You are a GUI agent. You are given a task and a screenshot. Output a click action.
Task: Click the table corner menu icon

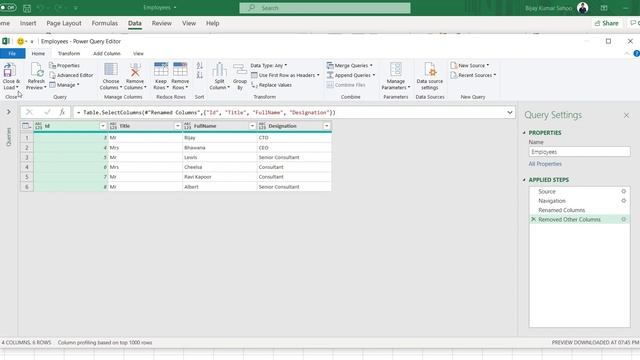click(27, 126)
